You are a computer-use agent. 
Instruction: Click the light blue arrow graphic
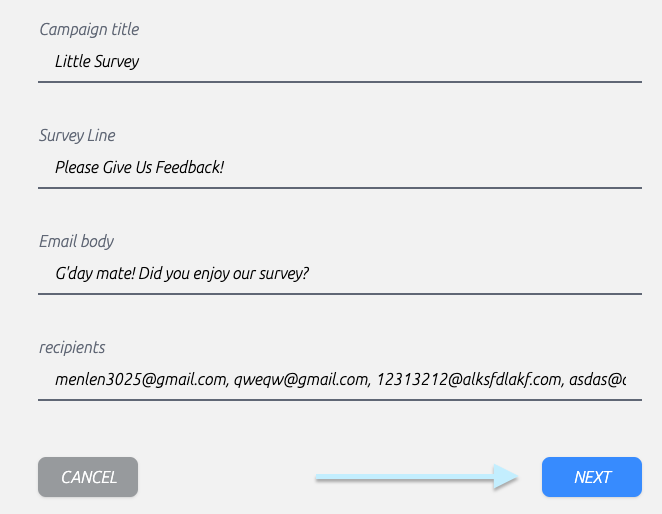click(x=416, y=477)
